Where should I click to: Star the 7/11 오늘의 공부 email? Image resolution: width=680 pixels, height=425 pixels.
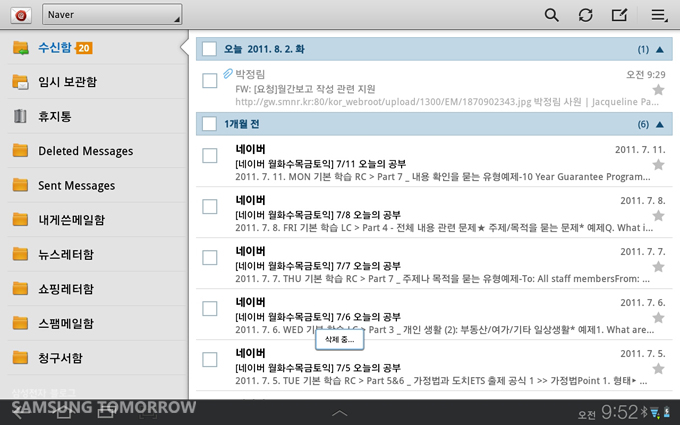658,165
